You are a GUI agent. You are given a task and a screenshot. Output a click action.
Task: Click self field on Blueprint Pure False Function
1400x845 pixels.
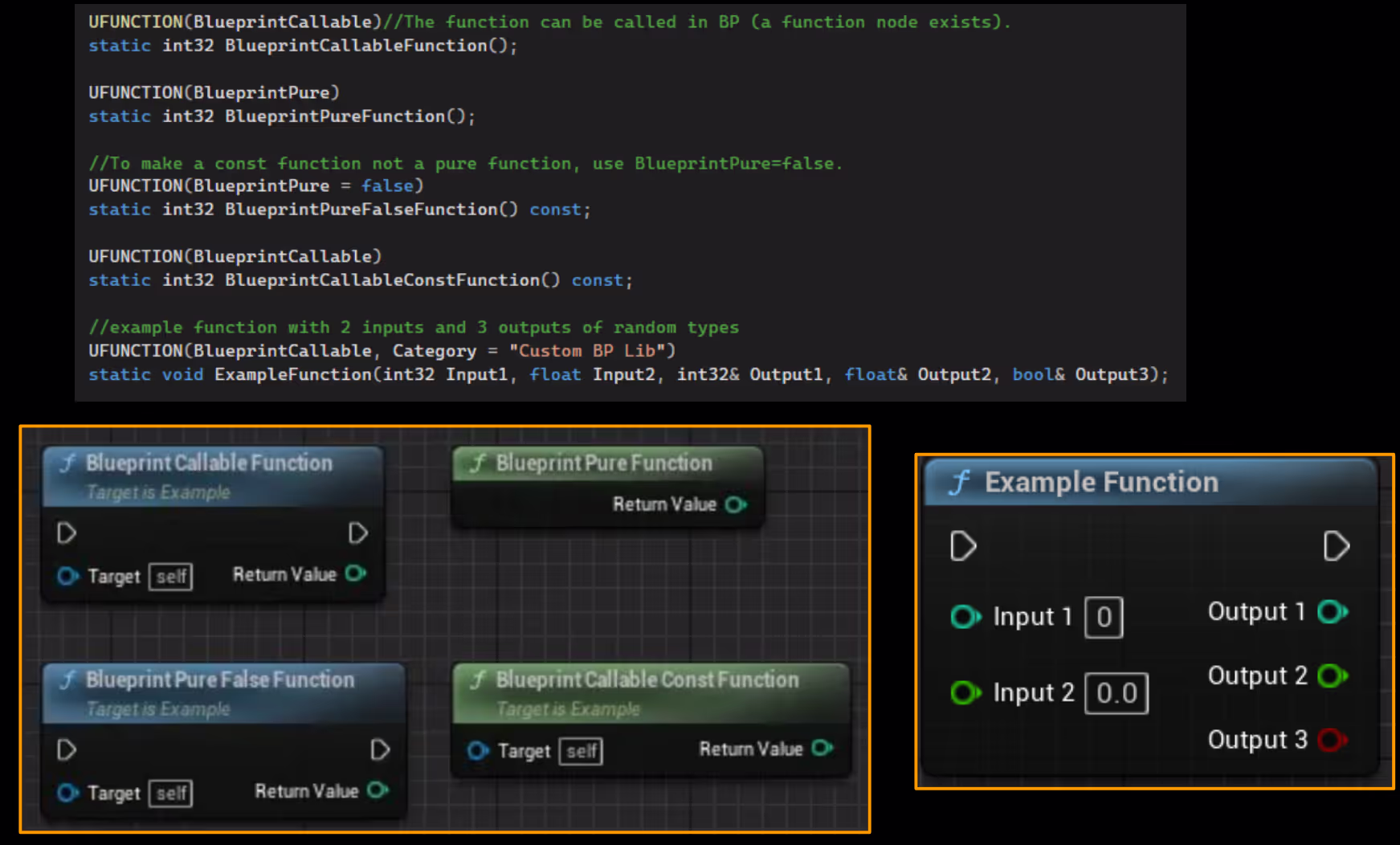coord(171,794)
